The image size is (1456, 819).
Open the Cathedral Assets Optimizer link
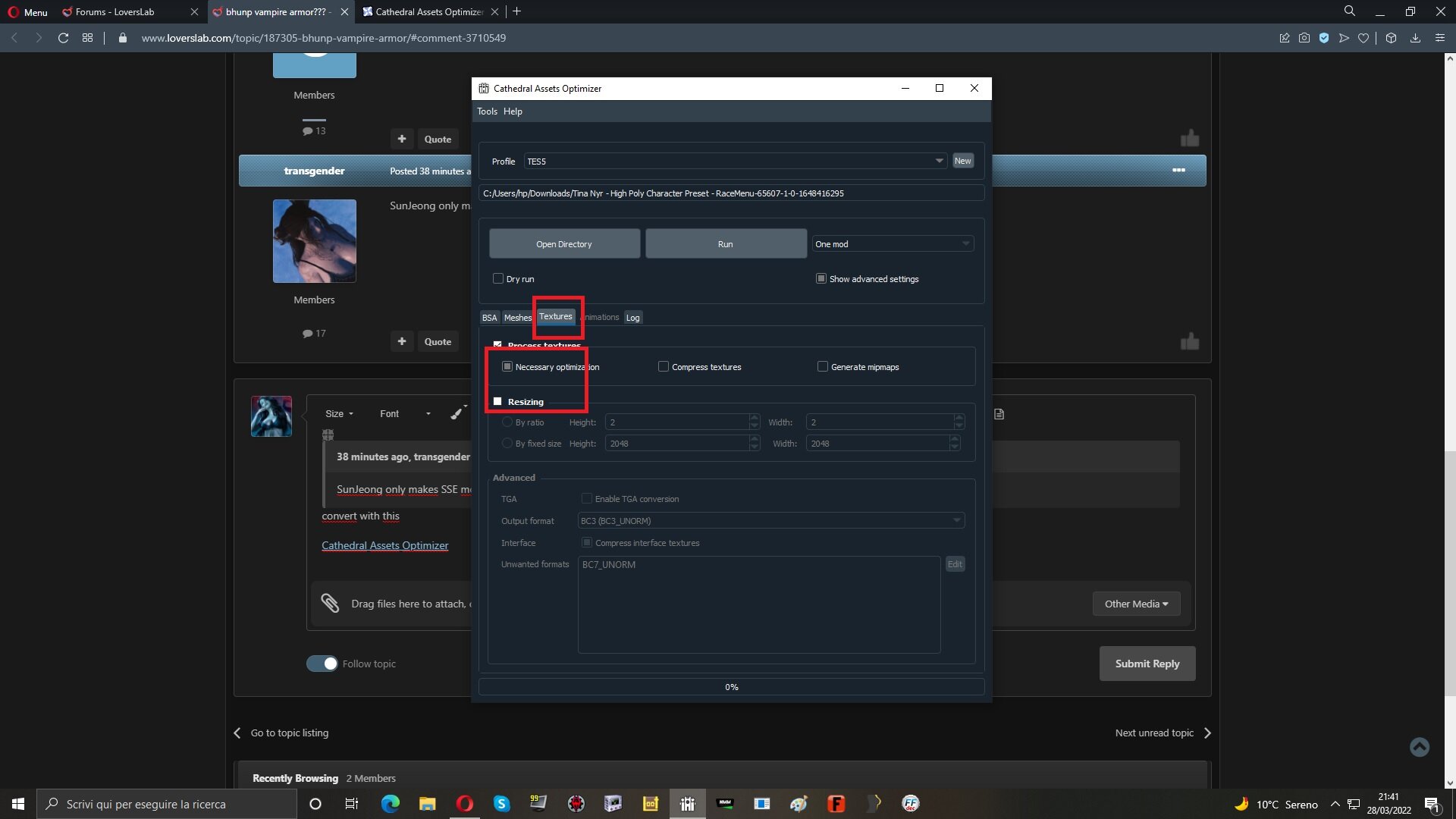(x=384, y=545)
